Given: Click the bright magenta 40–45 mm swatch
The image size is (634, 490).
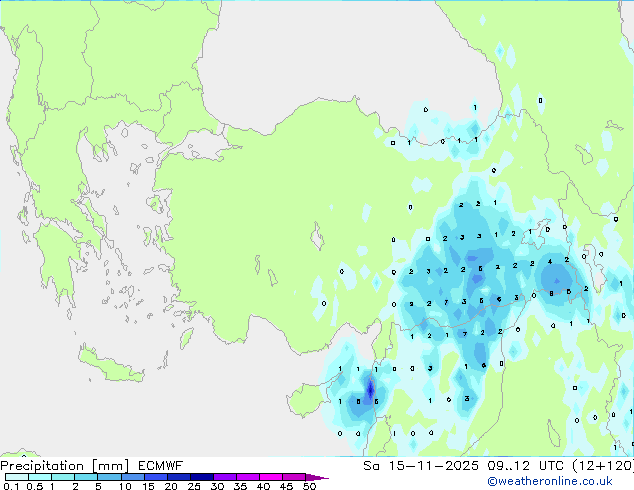Looking at the screenshot, I should (271, 477).
